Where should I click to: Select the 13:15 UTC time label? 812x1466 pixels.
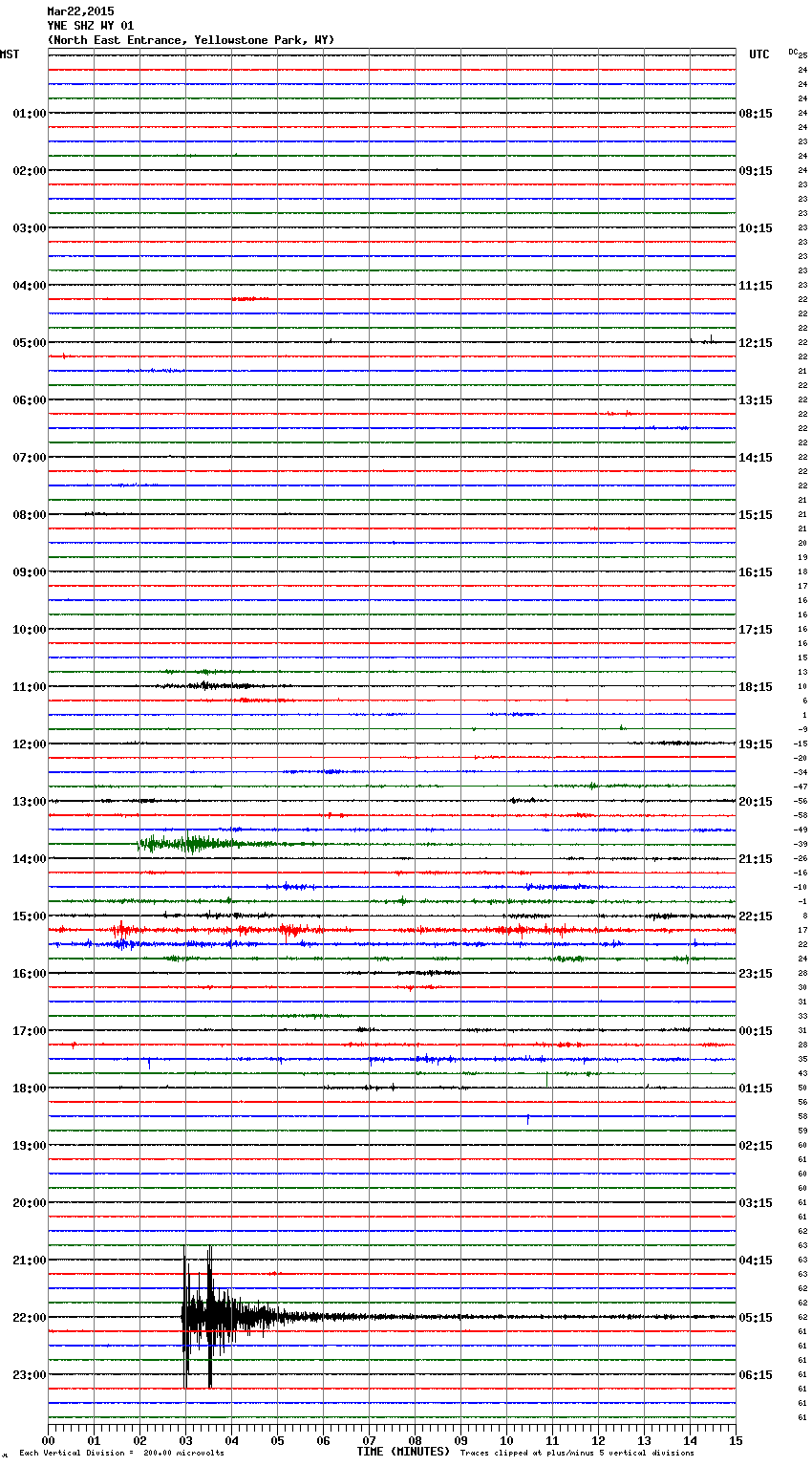756,400
